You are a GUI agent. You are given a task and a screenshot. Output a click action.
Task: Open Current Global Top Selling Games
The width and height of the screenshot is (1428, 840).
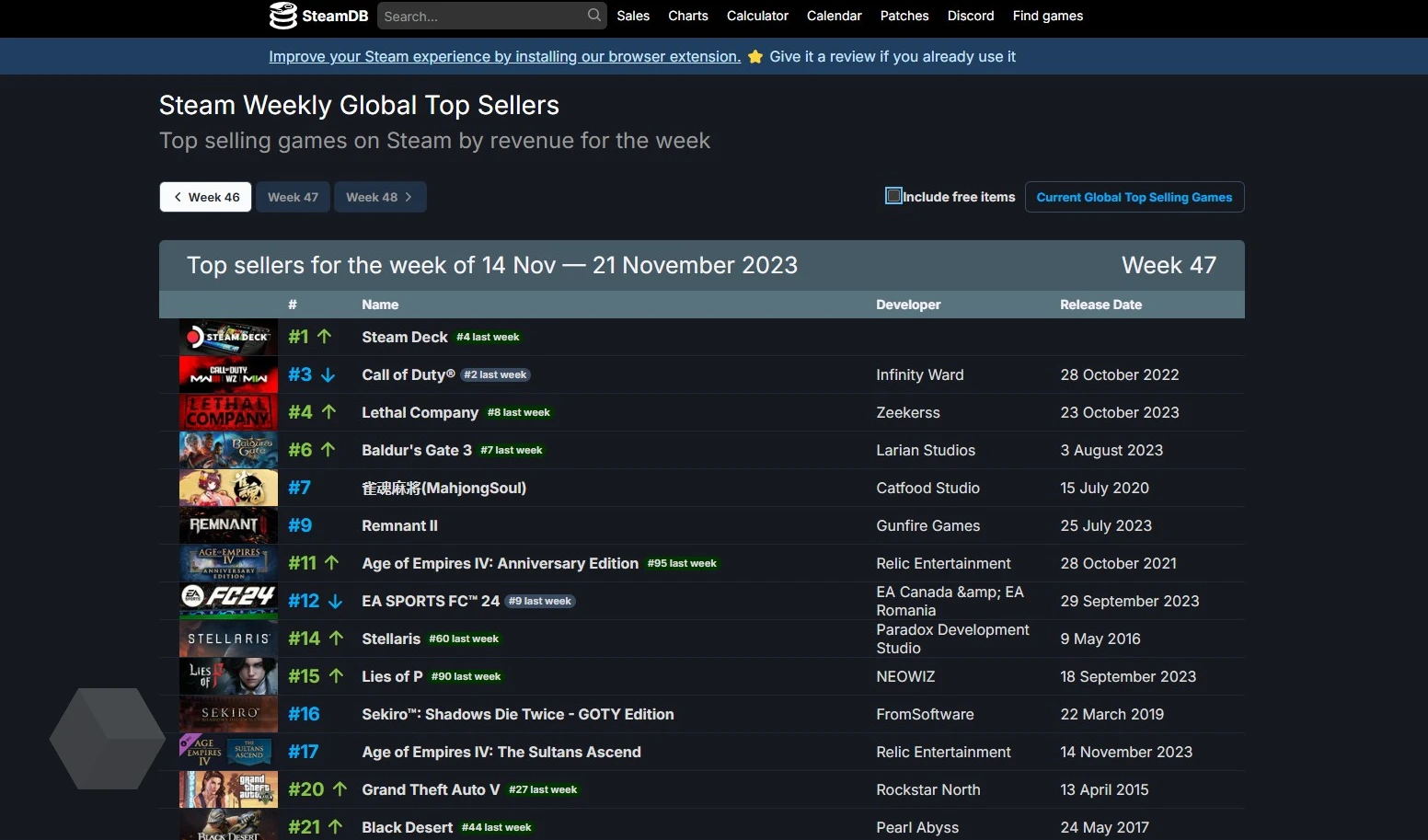tap(1134, 197)
